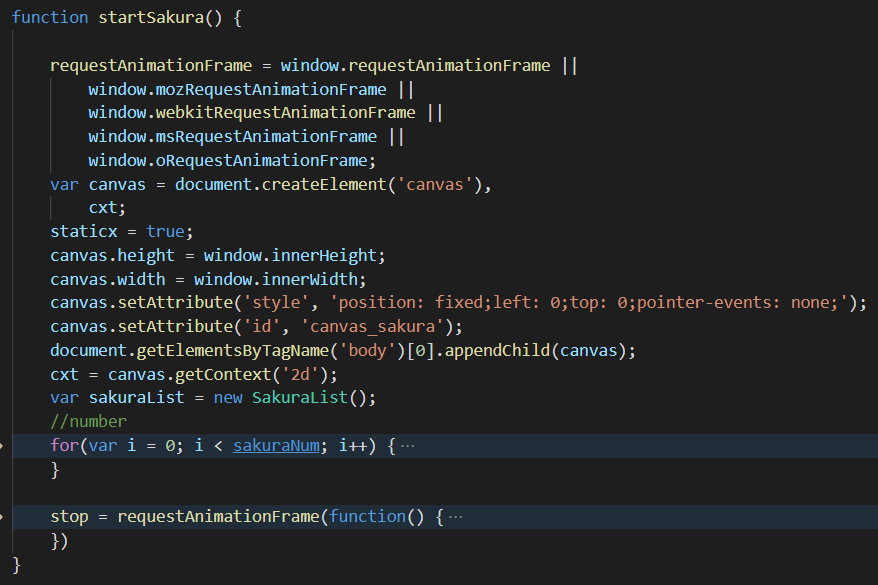Image resolution: width=878 pixels, height=585 pixels.
Task: Click canvas.height property
Action: 113,256
